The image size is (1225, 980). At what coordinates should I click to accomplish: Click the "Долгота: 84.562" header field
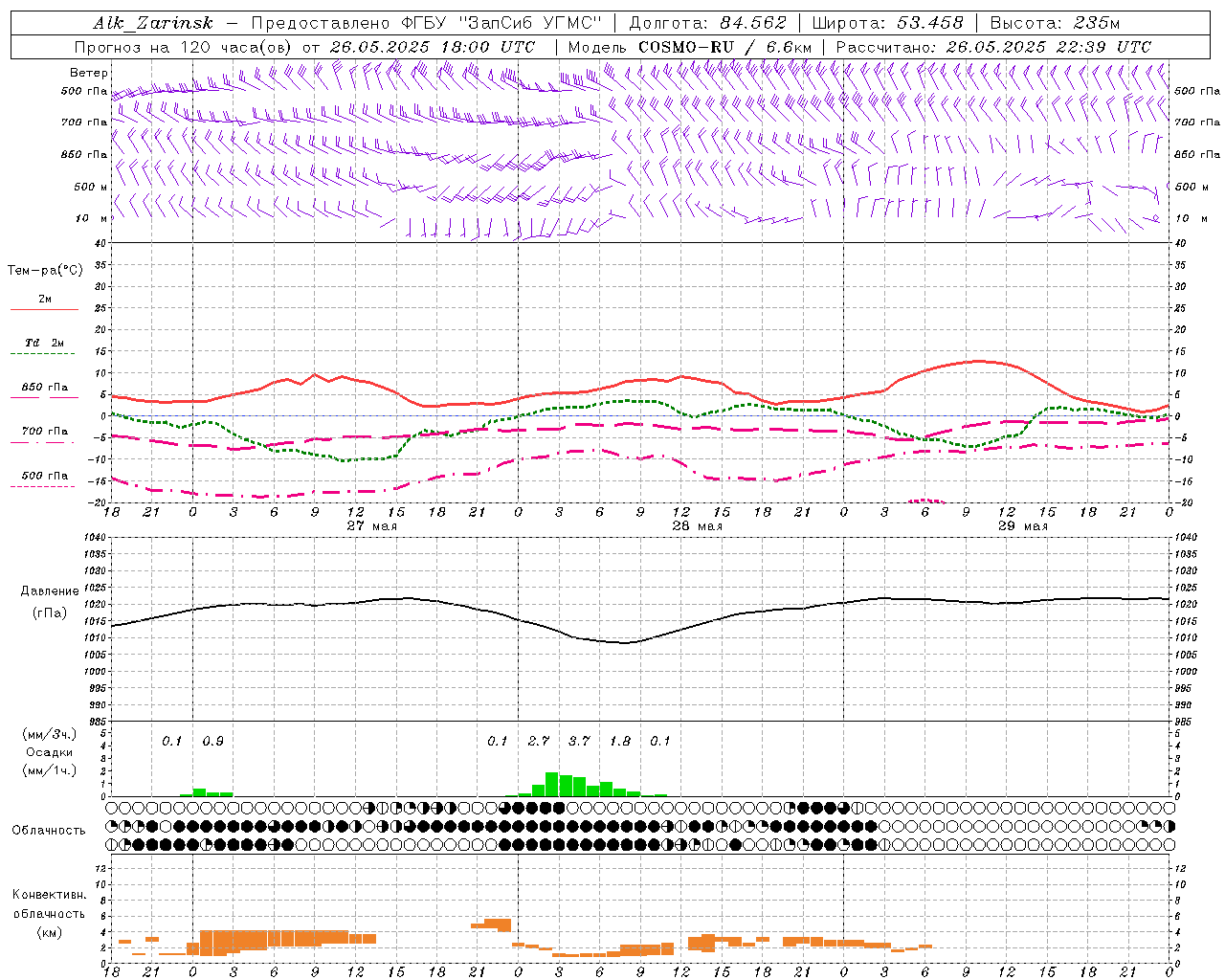click(707, 23)
